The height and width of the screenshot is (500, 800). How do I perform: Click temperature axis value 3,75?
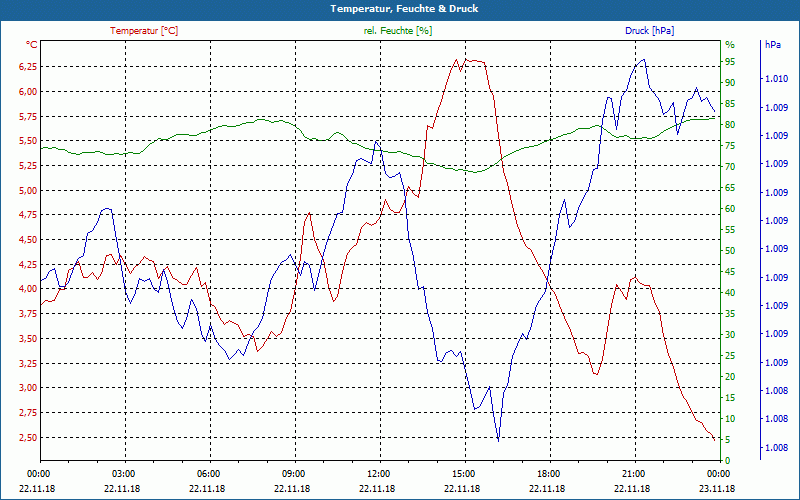28,314
